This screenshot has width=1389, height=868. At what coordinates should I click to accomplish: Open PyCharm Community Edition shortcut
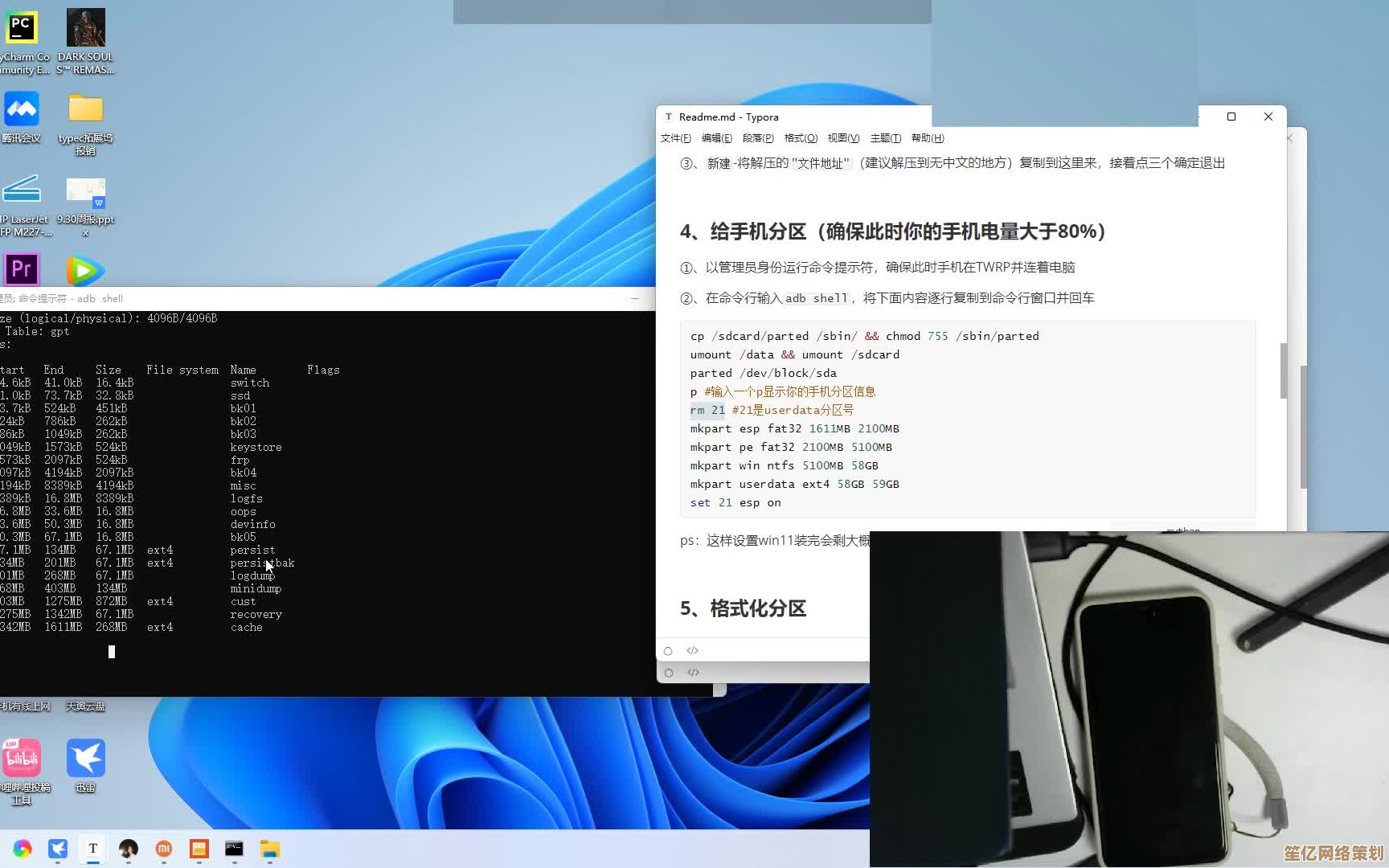(22, 27)
